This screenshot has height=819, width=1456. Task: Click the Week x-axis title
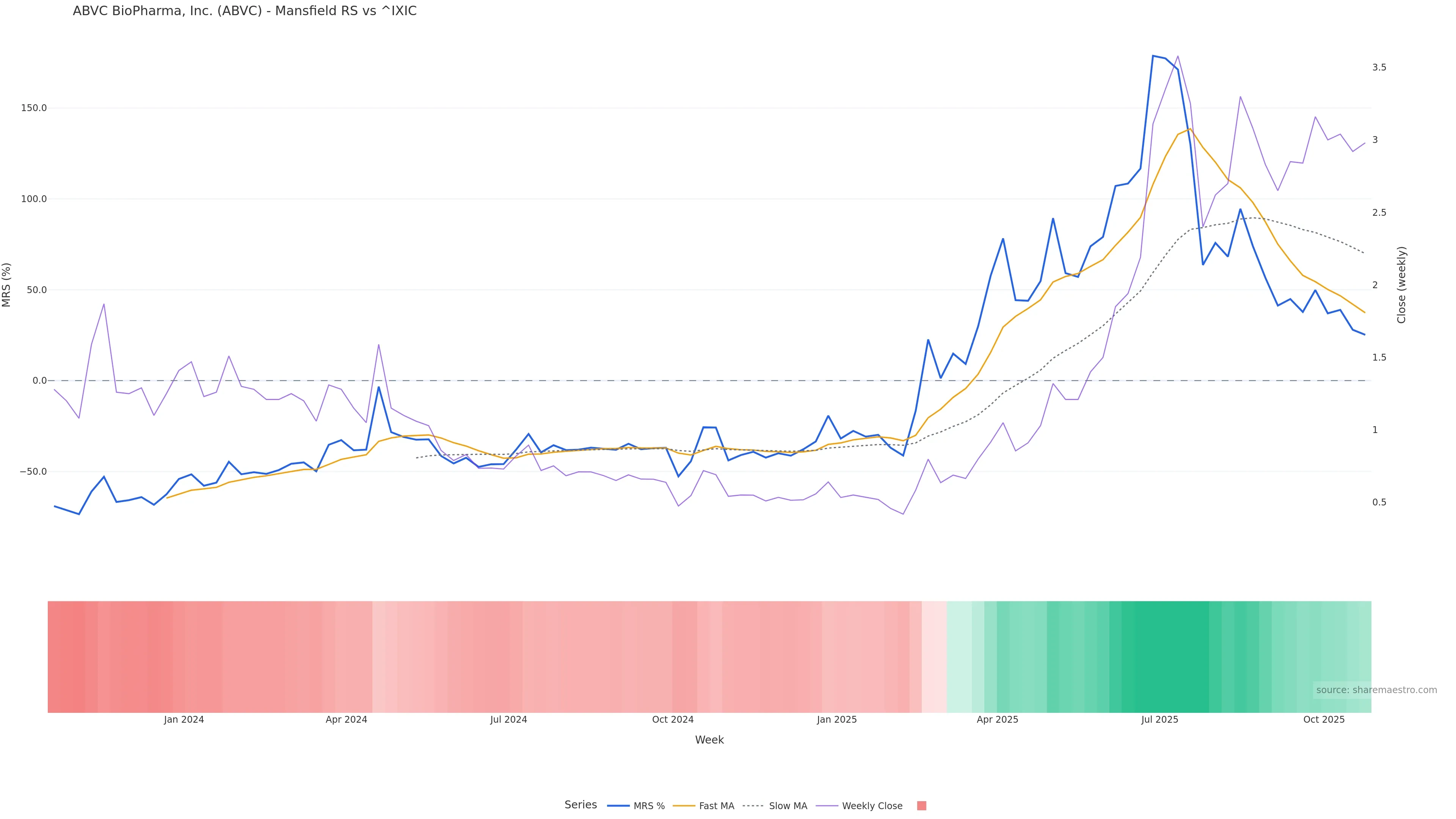coord(709,740)
